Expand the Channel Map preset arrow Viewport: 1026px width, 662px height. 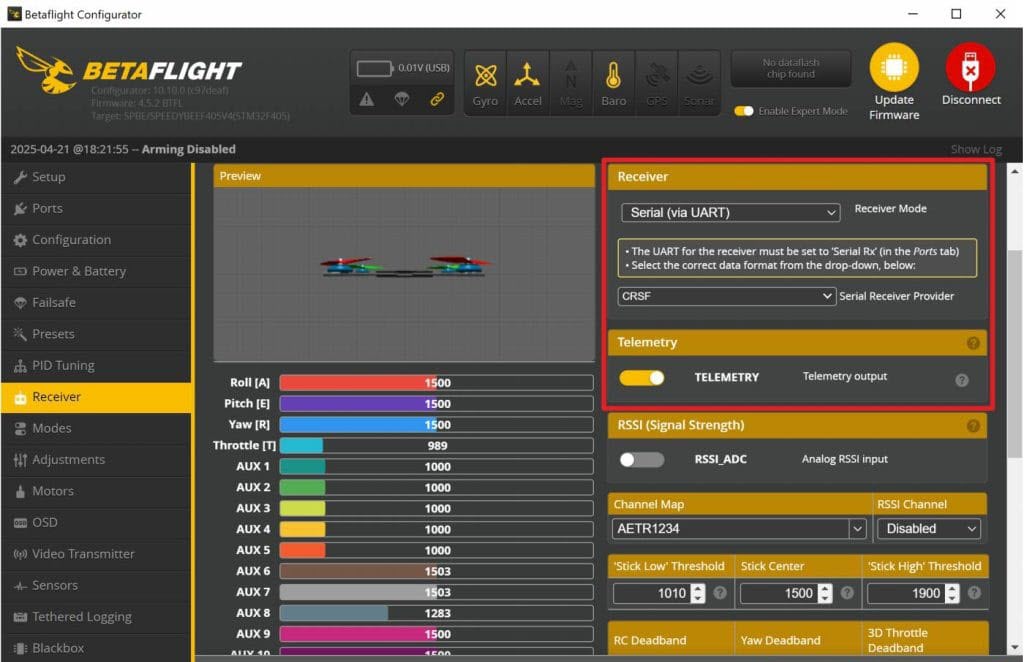click(857, 529)
